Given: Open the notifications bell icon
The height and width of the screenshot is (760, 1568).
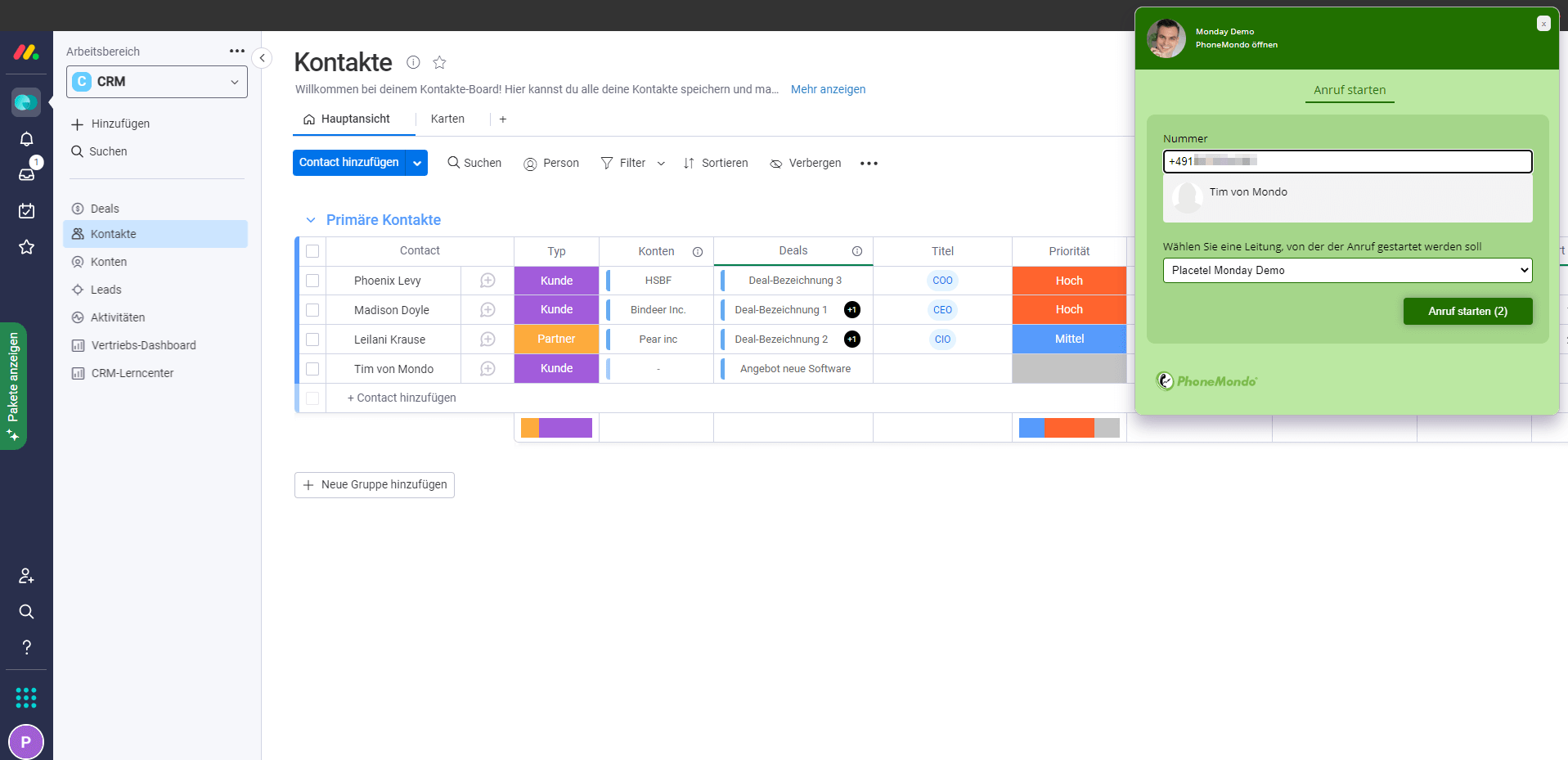Looking at the screenshot, I should (x=26, y=139).
